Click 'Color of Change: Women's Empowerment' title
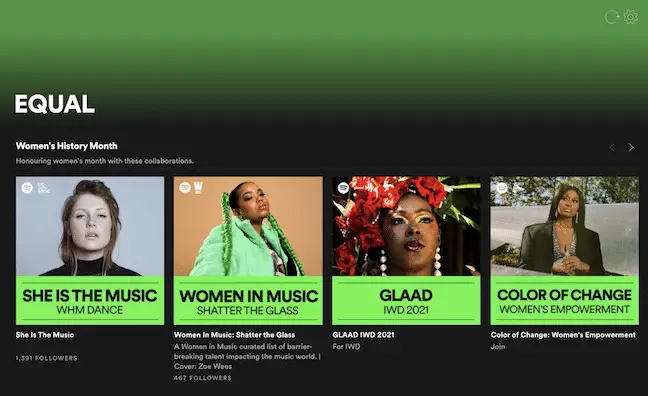Image resolution: width=648 pixels, height=396 pixels. pyautogui.click(x=563, y=335)
